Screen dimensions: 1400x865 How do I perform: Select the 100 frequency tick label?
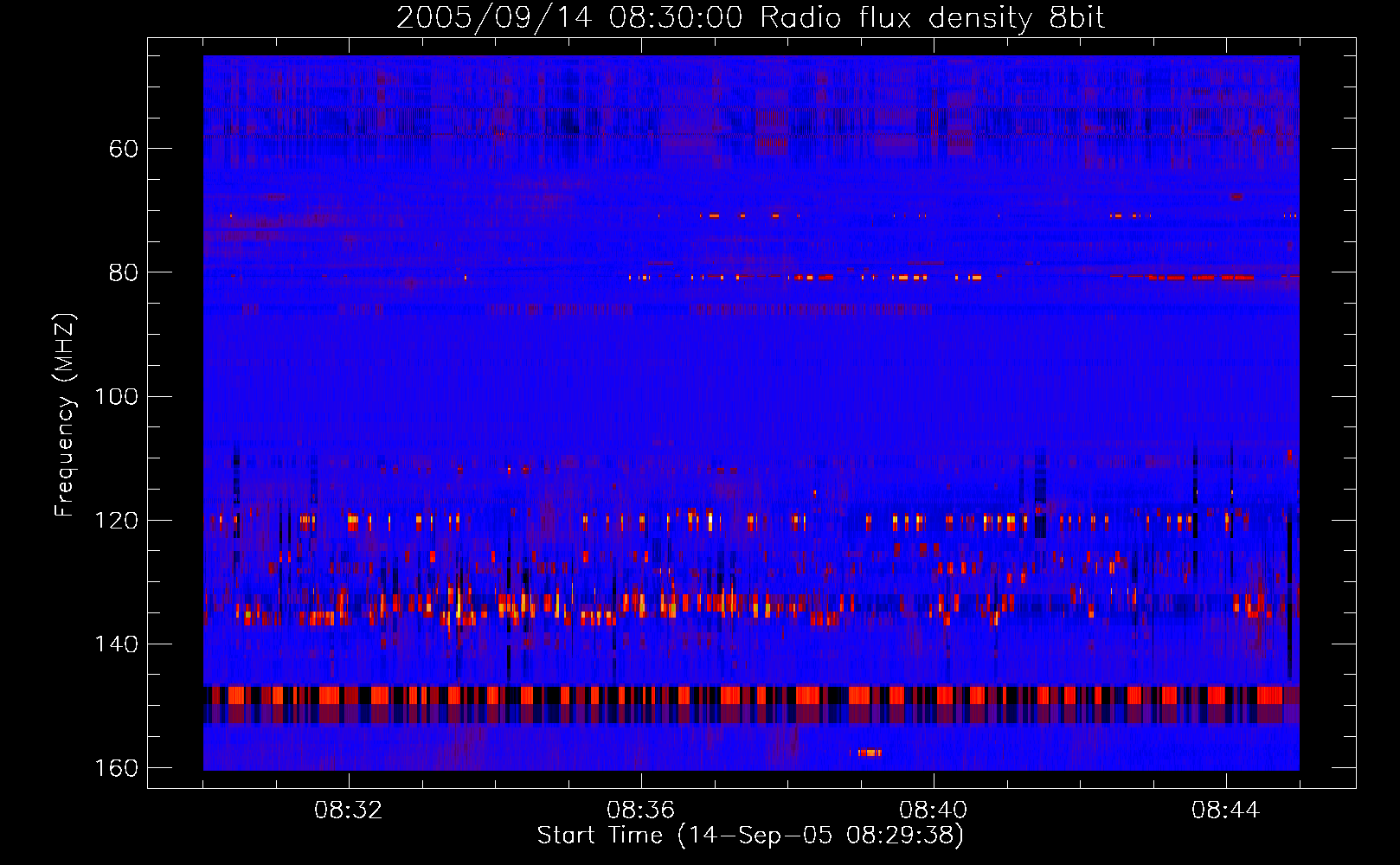click(x=117, y=396)
